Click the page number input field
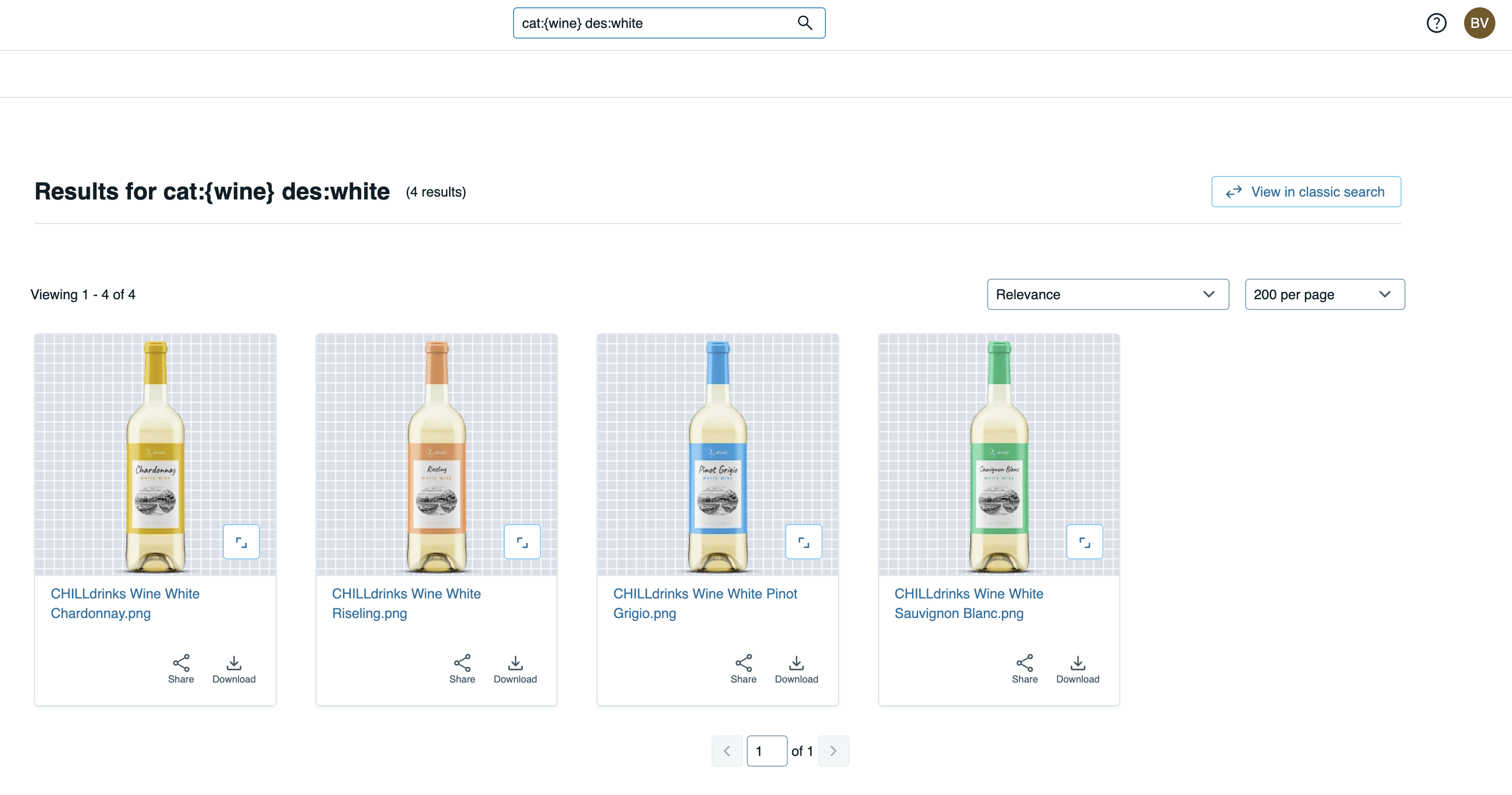The width and height of the screenshot is (1512, 795). pyautogui.click(x=767, y=751)
